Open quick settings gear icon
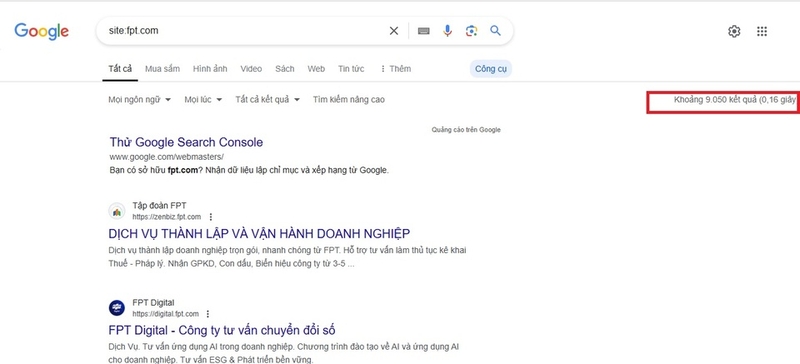Screen dimensions: 800x364 (x=734, y=31)
